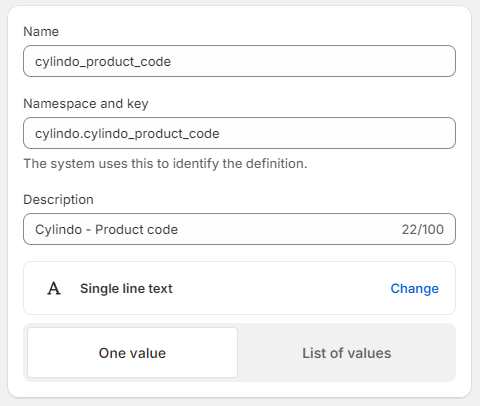Click the Name label
Image resolution: width=480 pixels, height=406 pixels.
point(41,32)
